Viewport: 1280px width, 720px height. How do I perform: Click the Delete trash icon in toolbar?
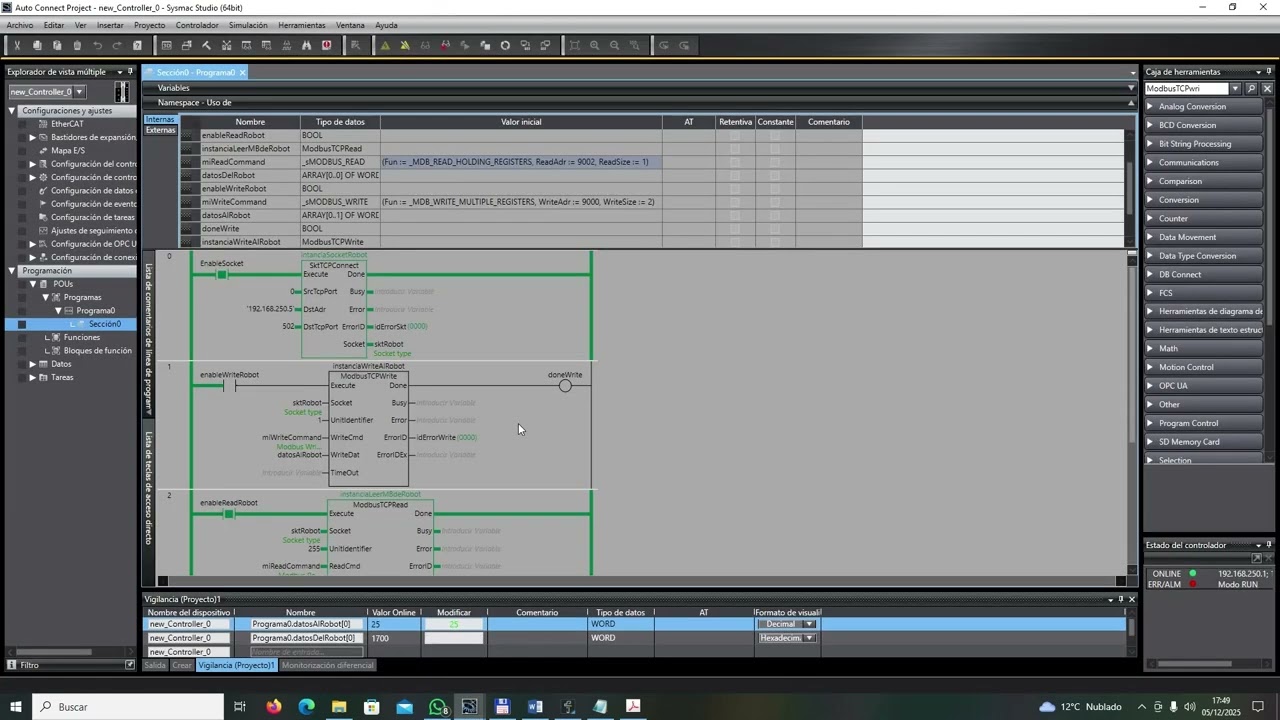(x=77, y=45)
